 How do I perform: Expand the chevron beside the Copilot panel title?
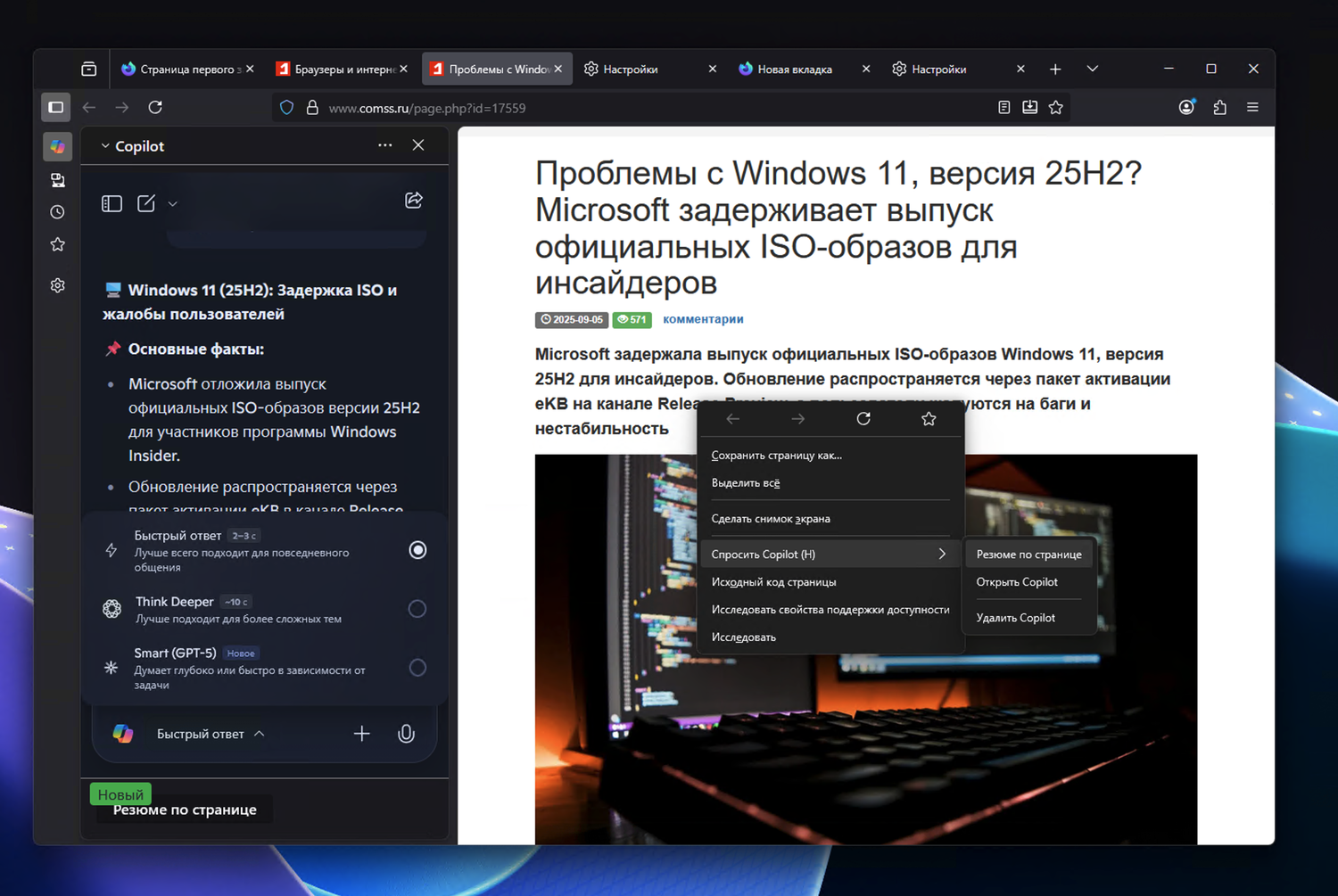[104, 146]
